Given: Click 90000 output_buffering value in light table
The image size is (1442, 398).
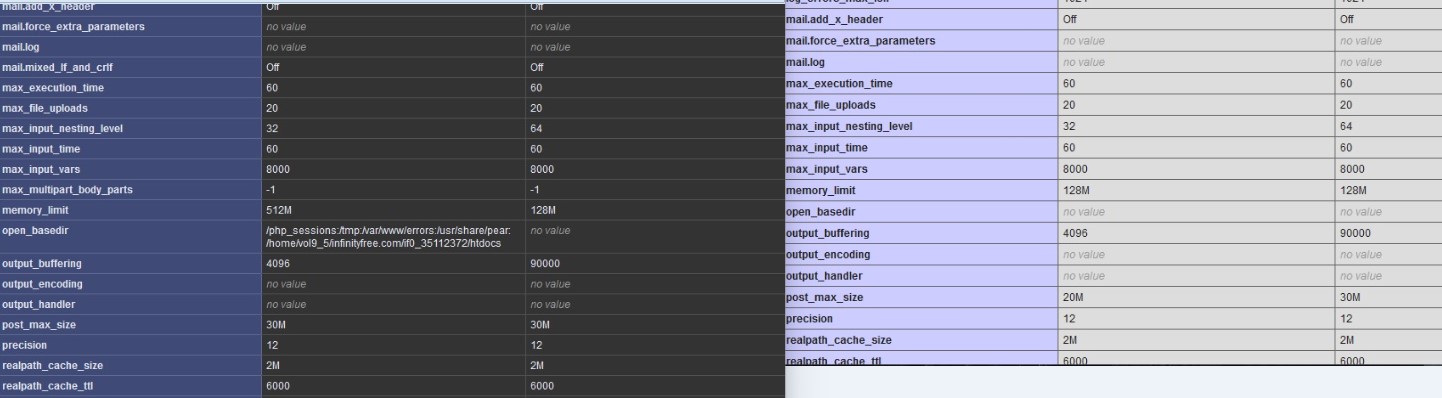Looking at the screenshot, I should [x=1356, y=233].
